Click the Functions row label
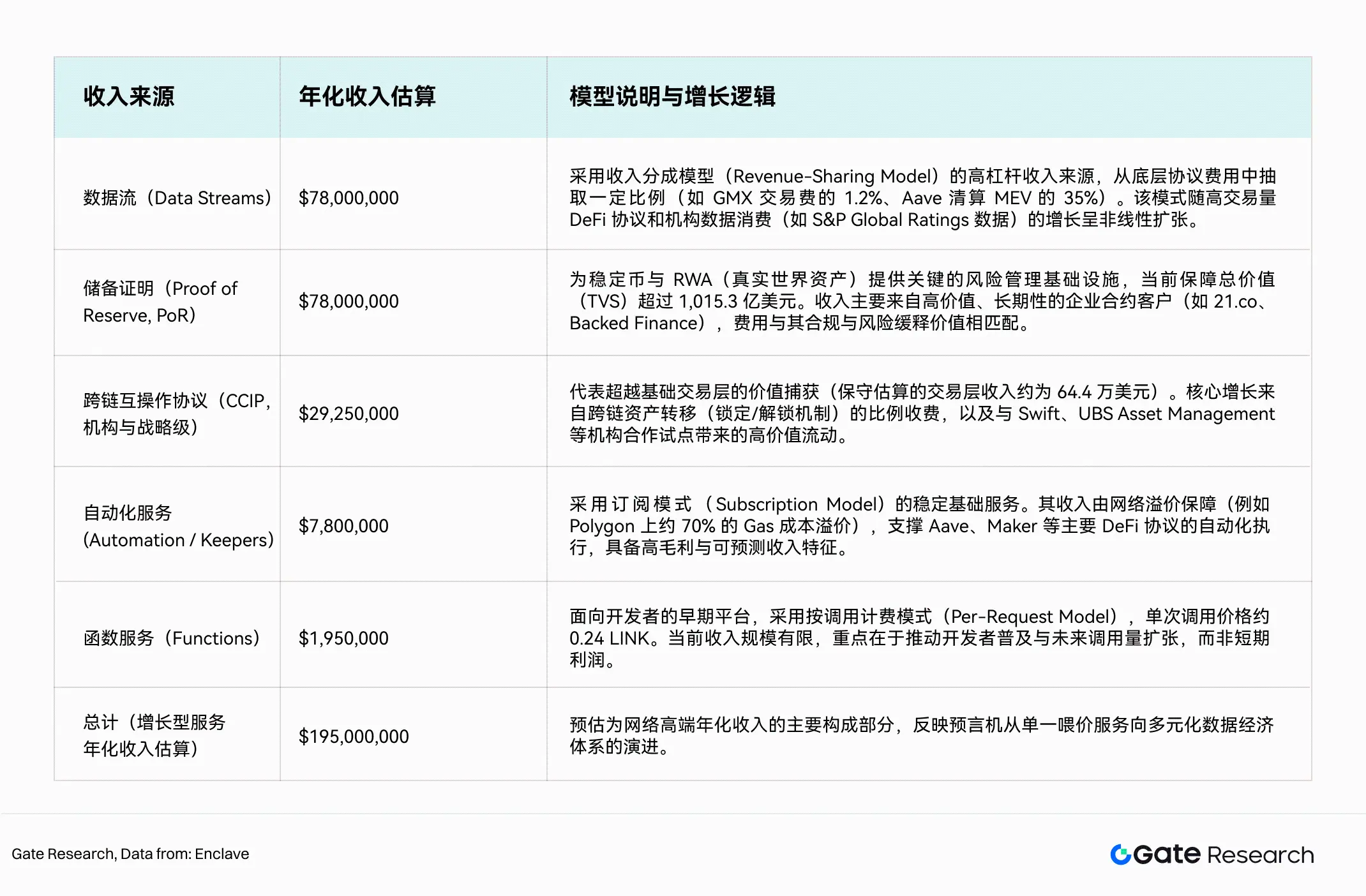 [x=171, y=638]
